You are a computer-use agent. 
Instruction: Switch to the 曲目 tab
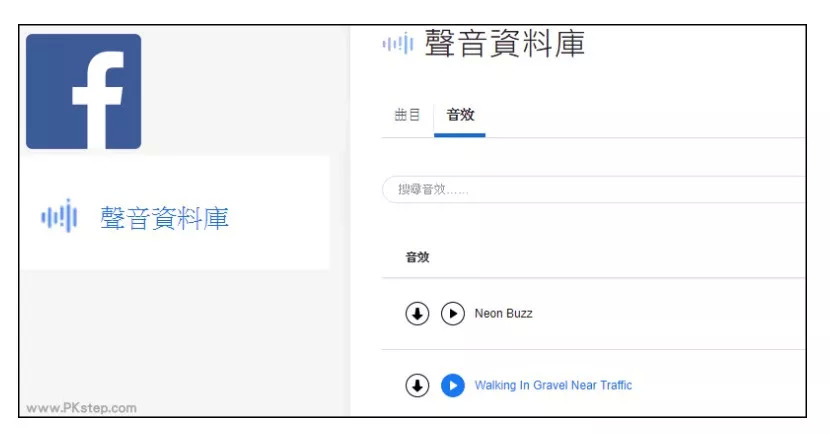(x=407, y=115)
